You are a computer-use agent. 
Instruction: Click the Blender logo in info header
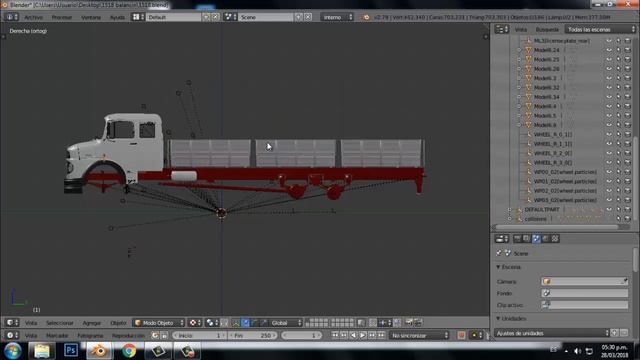[x=366, y=17]
